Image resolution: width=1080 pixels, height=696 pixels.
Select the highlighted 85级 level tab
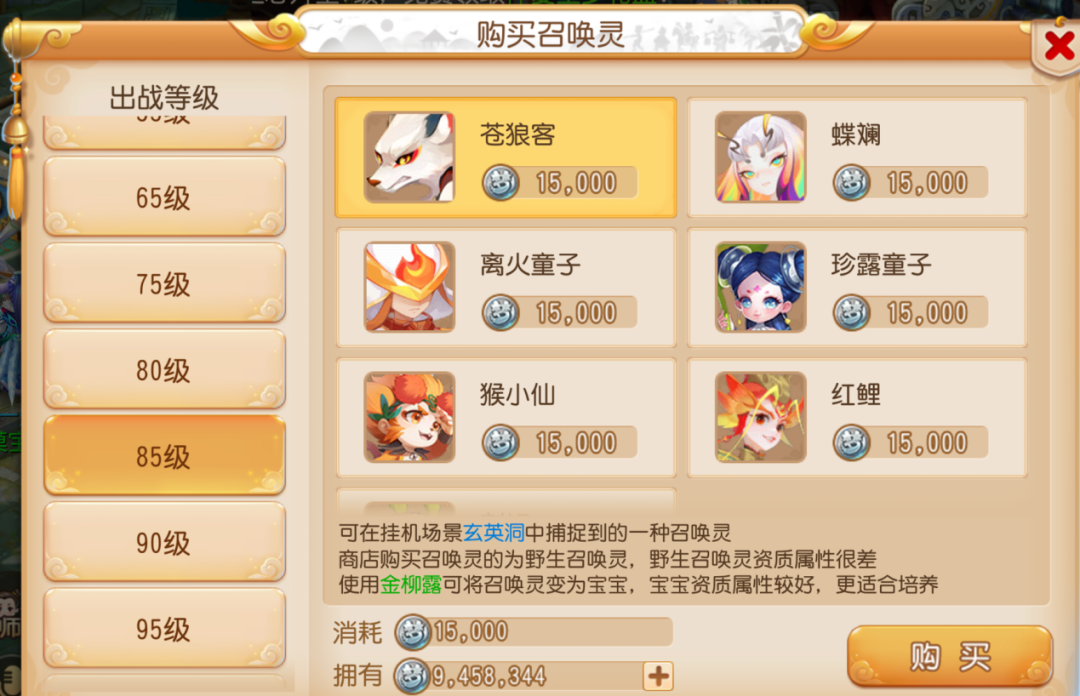pos(164,456)
